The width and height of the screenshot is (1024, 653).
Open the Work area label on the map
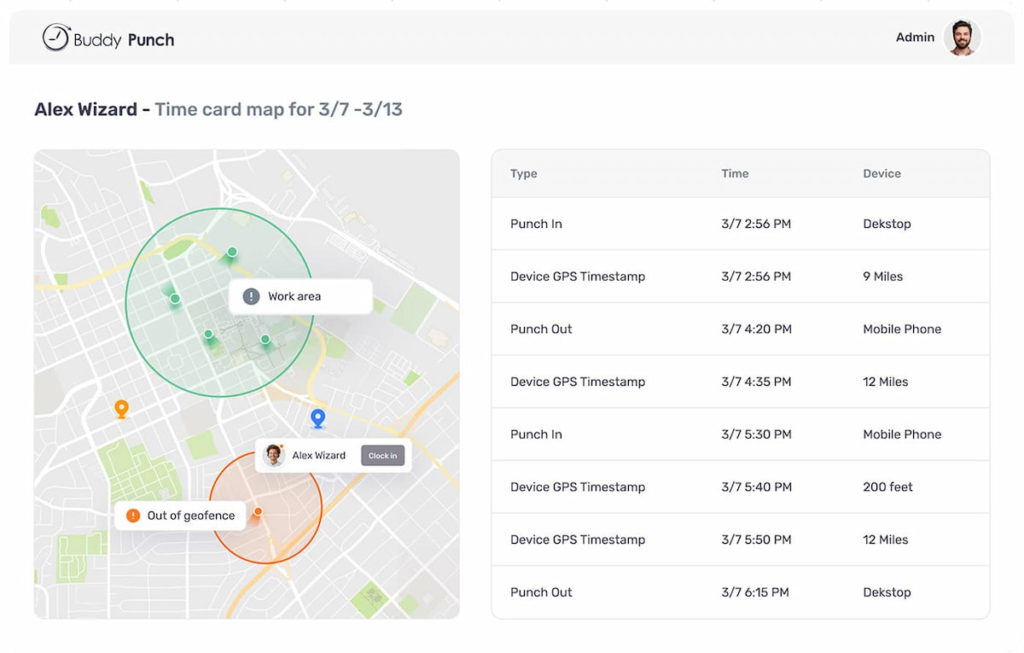pyautogui.click(x=299, y=296)
